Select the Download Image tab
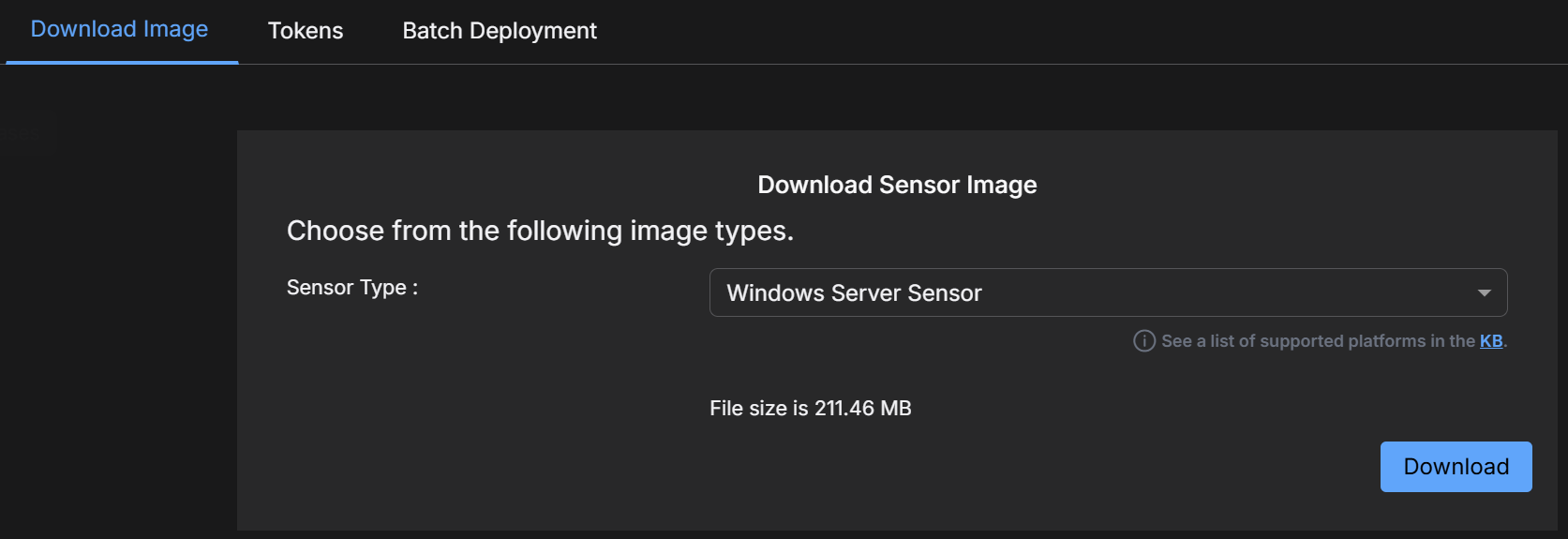Screen dimensions: 1568x539 click(120, 30)
